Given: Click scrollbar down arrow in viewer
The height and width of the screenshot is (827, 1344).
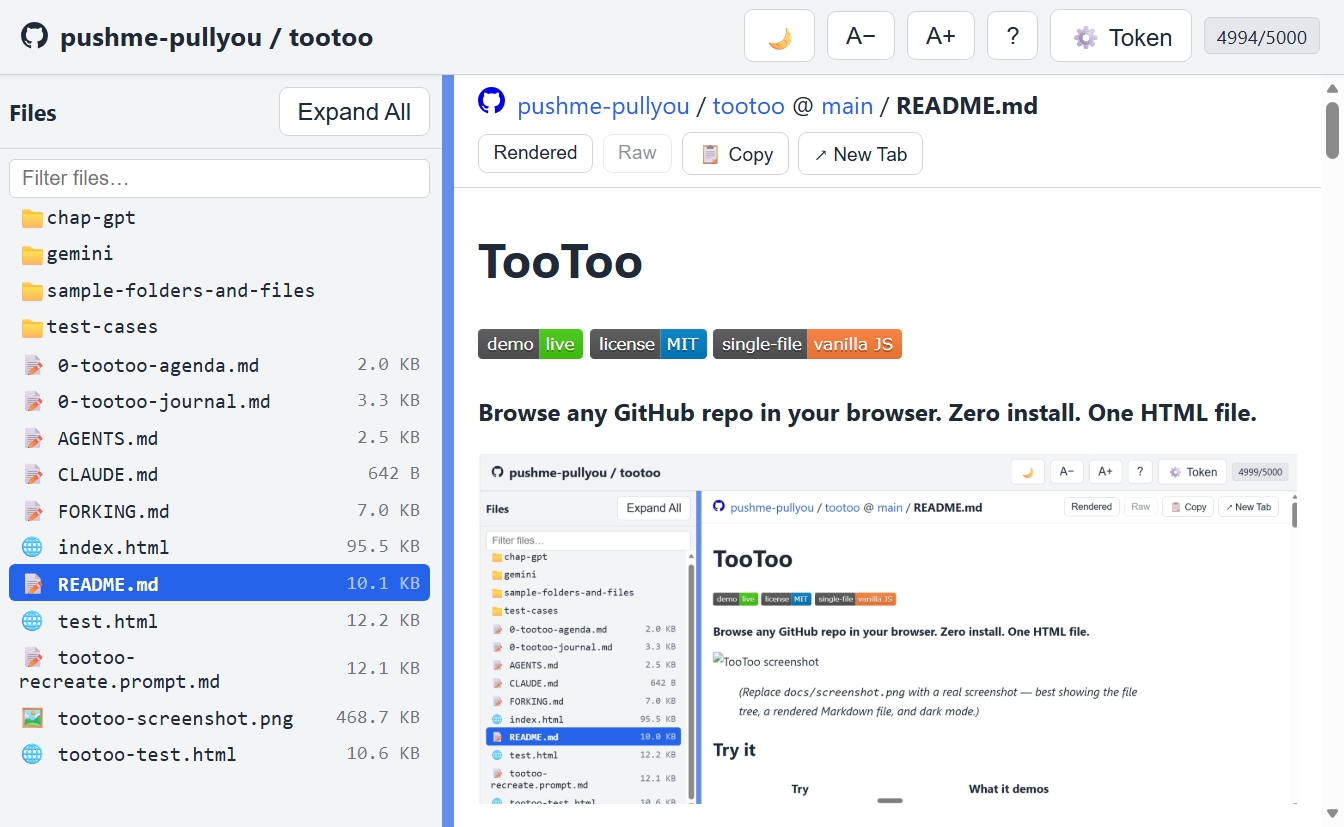Looking at the screenshot, I should [1332, 813].
